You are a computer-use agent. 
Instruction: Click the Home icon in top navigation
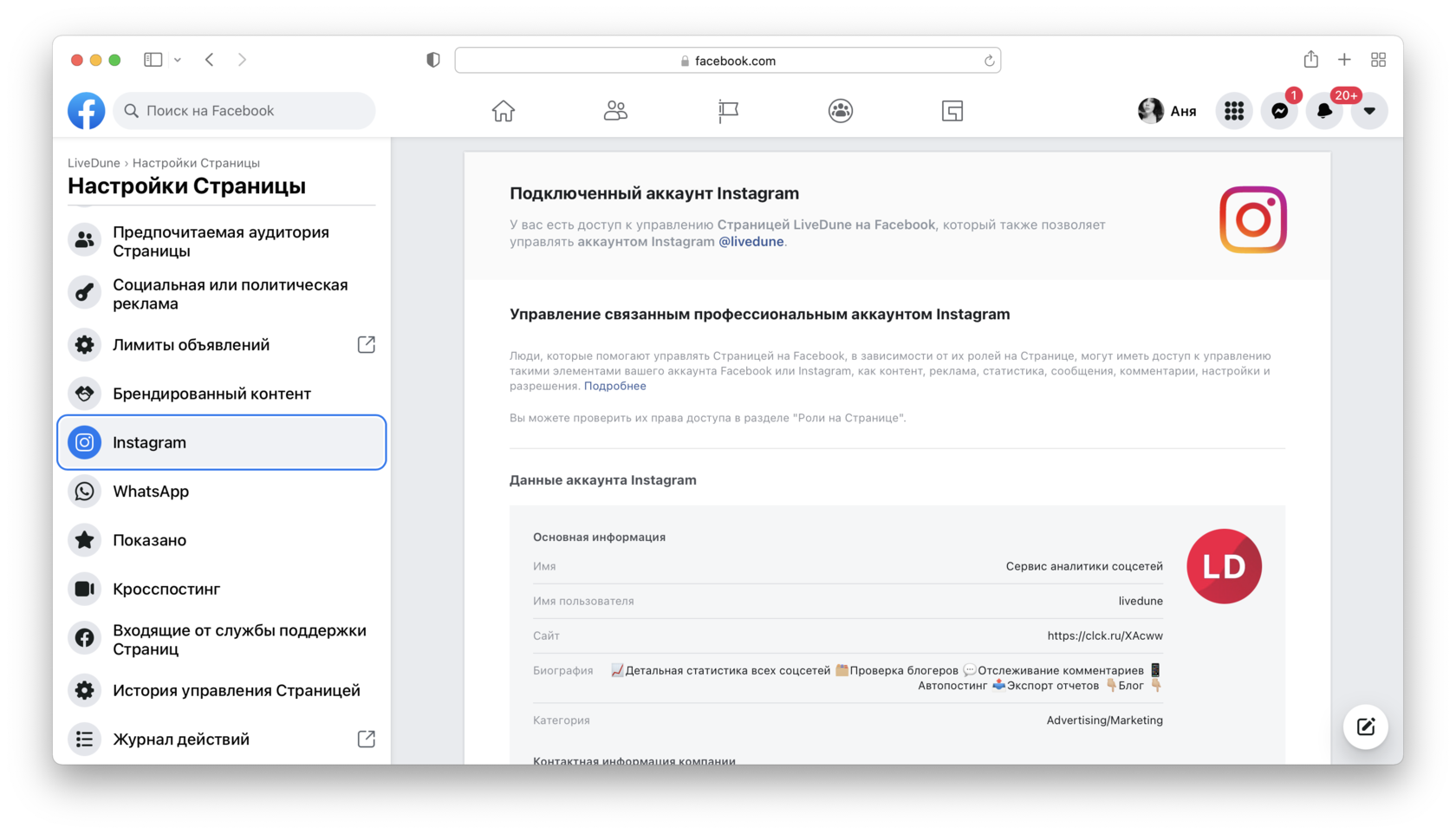(504, 110)
